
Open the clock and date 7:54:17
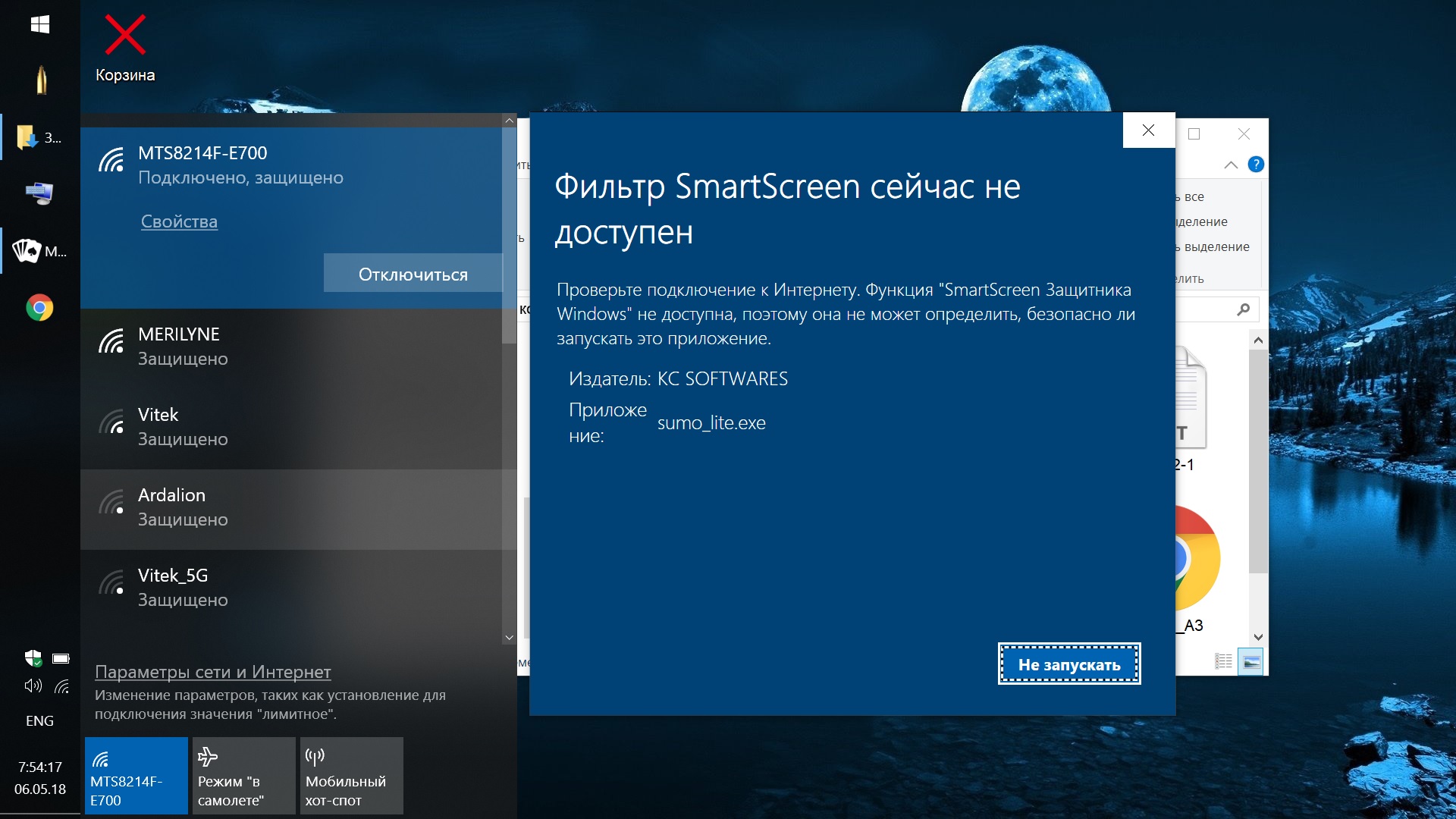click(40, 778)
